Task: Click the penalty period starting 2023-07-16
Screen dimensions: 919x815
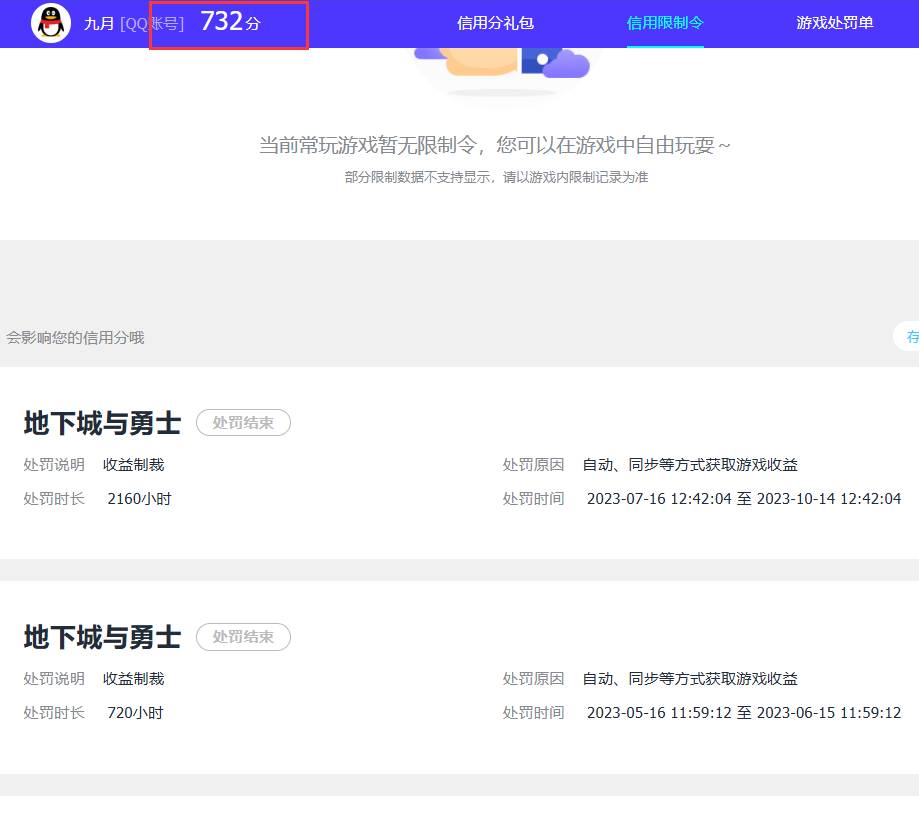Action: pyautogui.click(x=743, y=498)
